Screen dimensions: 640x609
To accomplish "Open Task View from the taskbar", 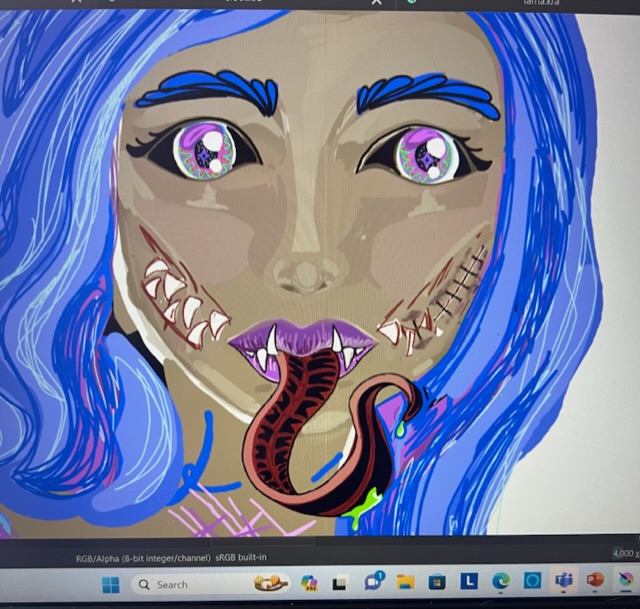I will point(340,582).
